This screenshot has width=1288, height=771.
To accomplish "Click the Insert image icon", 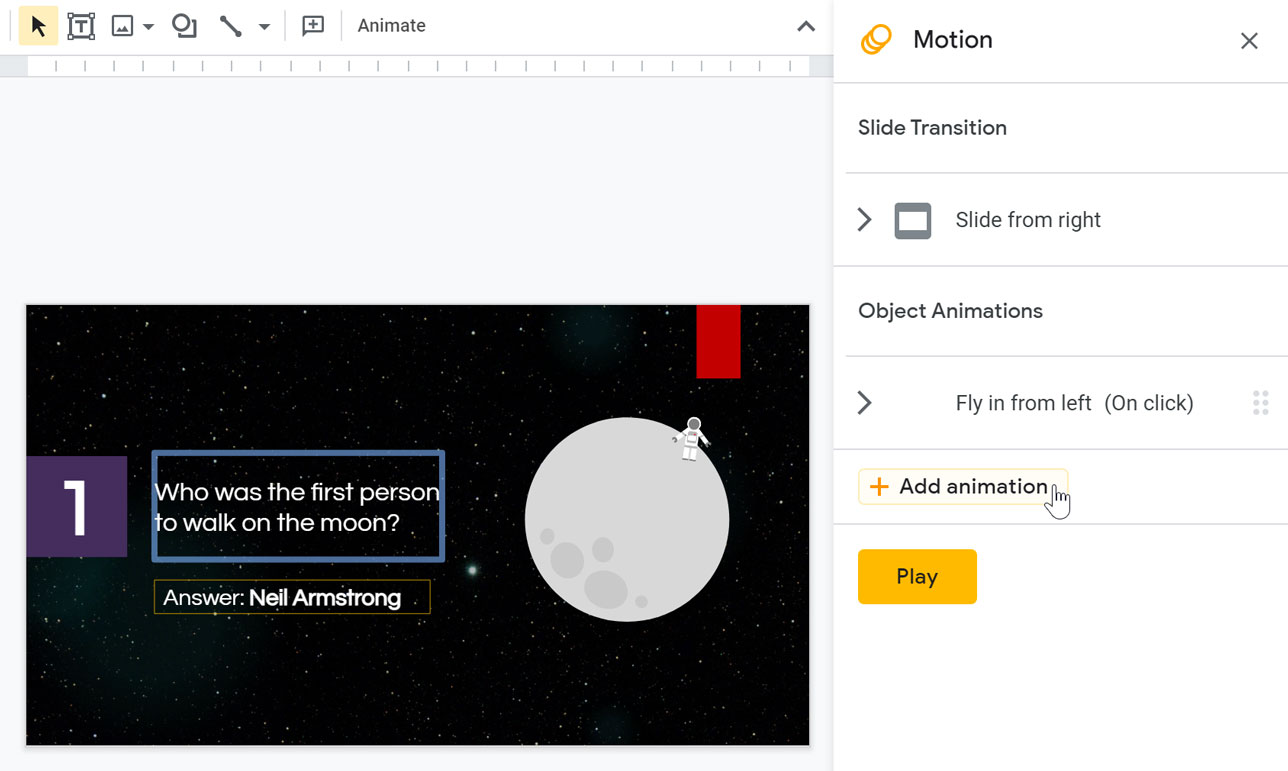I will click(122, 25).
